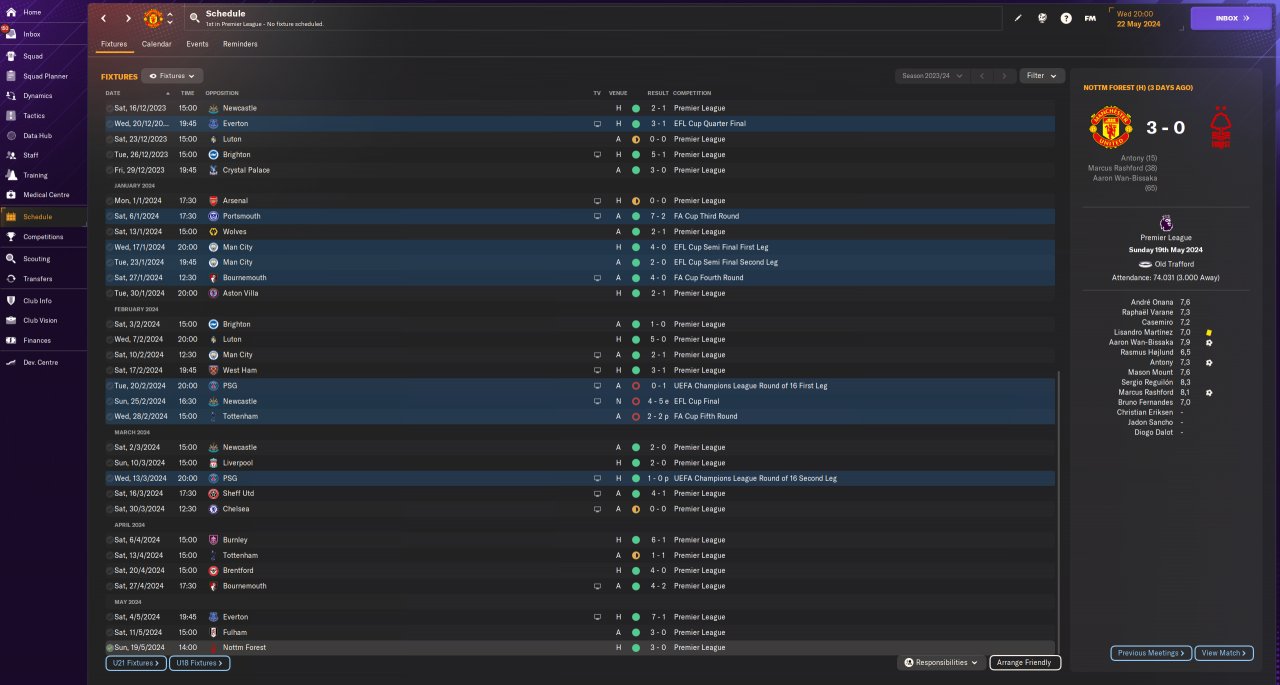
Task: Open Home from the sidebar
Action: pos(31,12)
